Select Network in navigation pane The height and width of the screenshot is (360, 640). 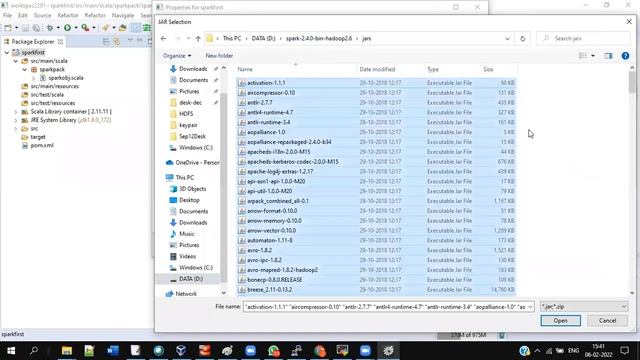click(x=186, y=294)
